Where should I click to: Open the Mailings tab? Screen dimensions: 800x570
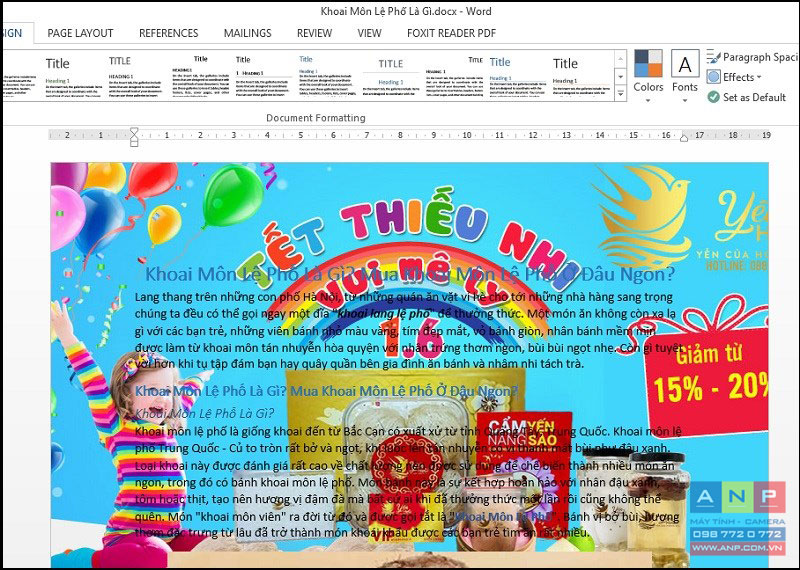click(247, 33)
